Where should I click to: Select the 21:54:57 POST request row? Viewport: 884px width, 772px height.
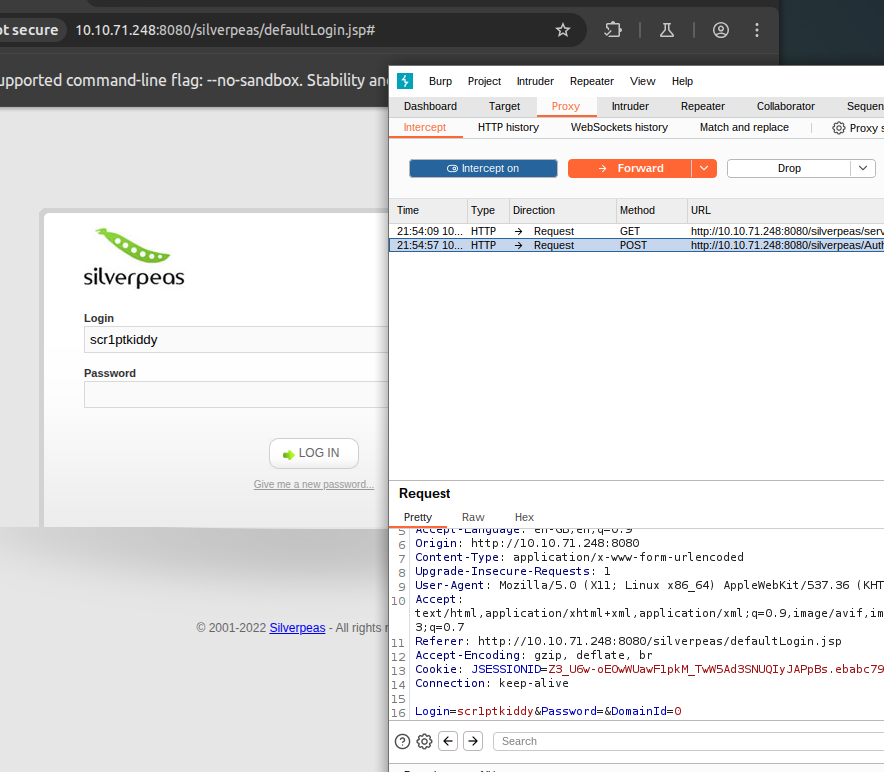click(x=637, y=245)
